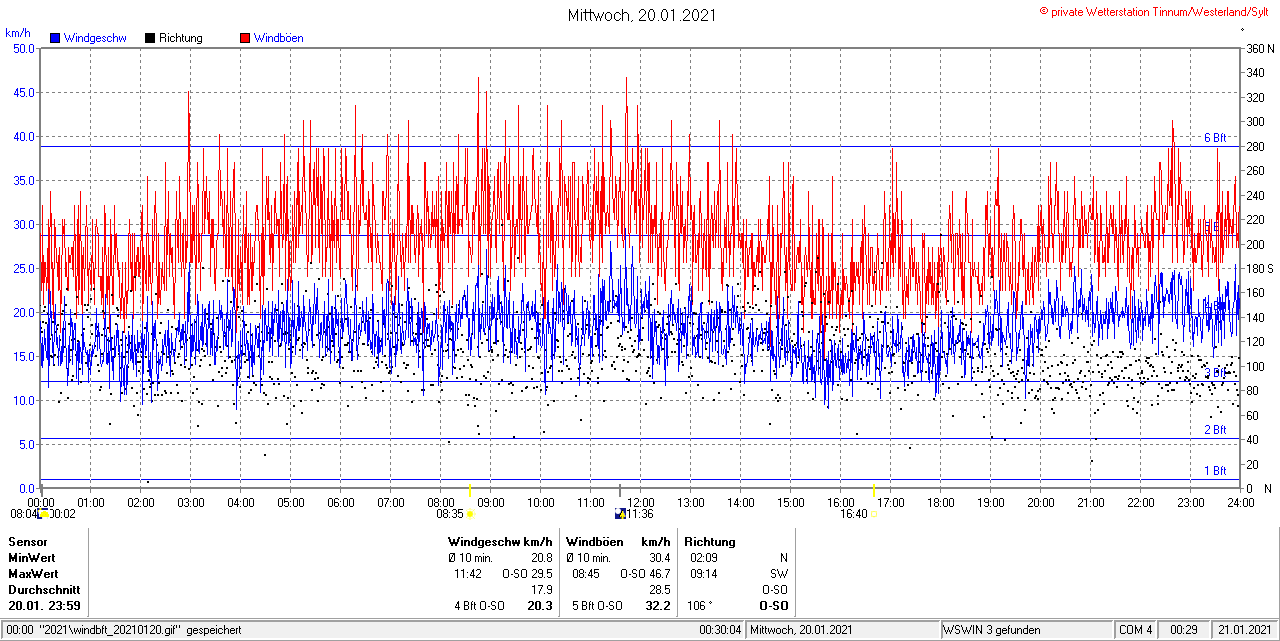Click the 13:00 time axis label
The image size is (1280, 641).
[x=691, y=502]
